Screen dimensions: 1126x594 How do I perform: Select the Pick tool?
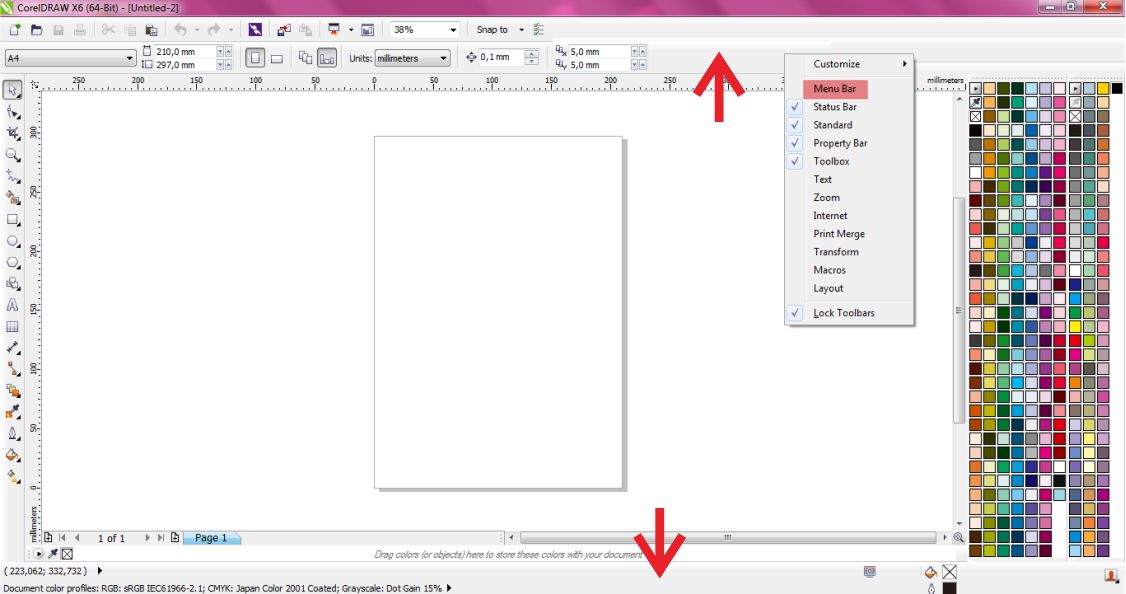[x=12, y=89]
